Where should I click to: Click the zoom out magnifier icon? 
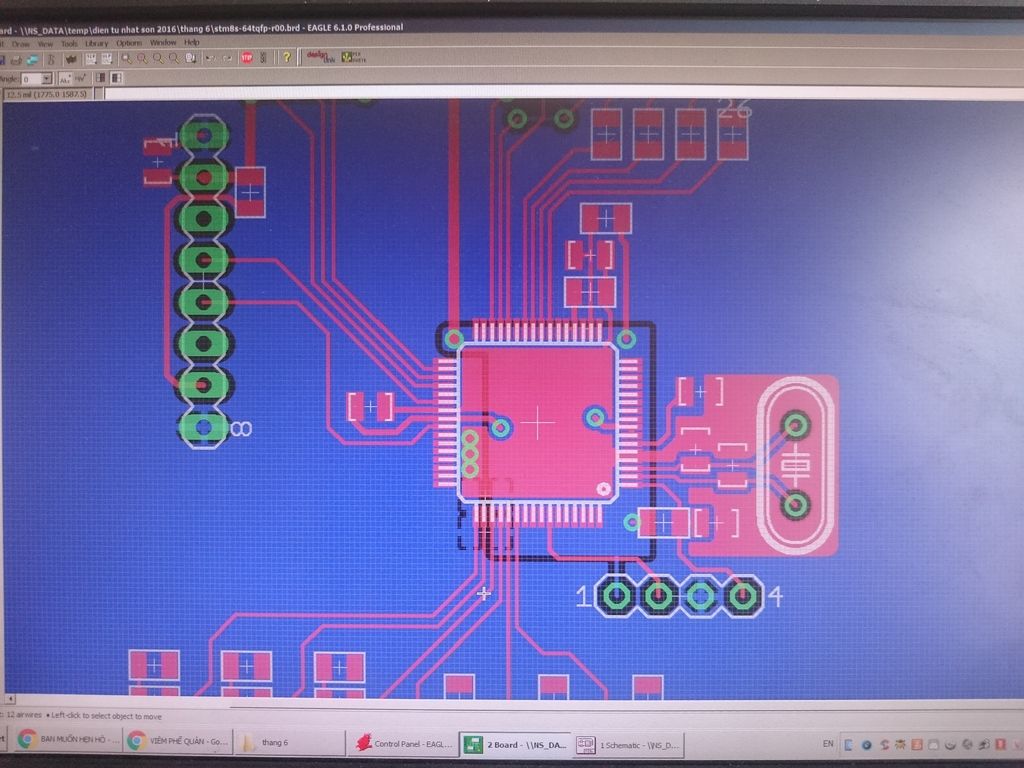click(158, 59)
